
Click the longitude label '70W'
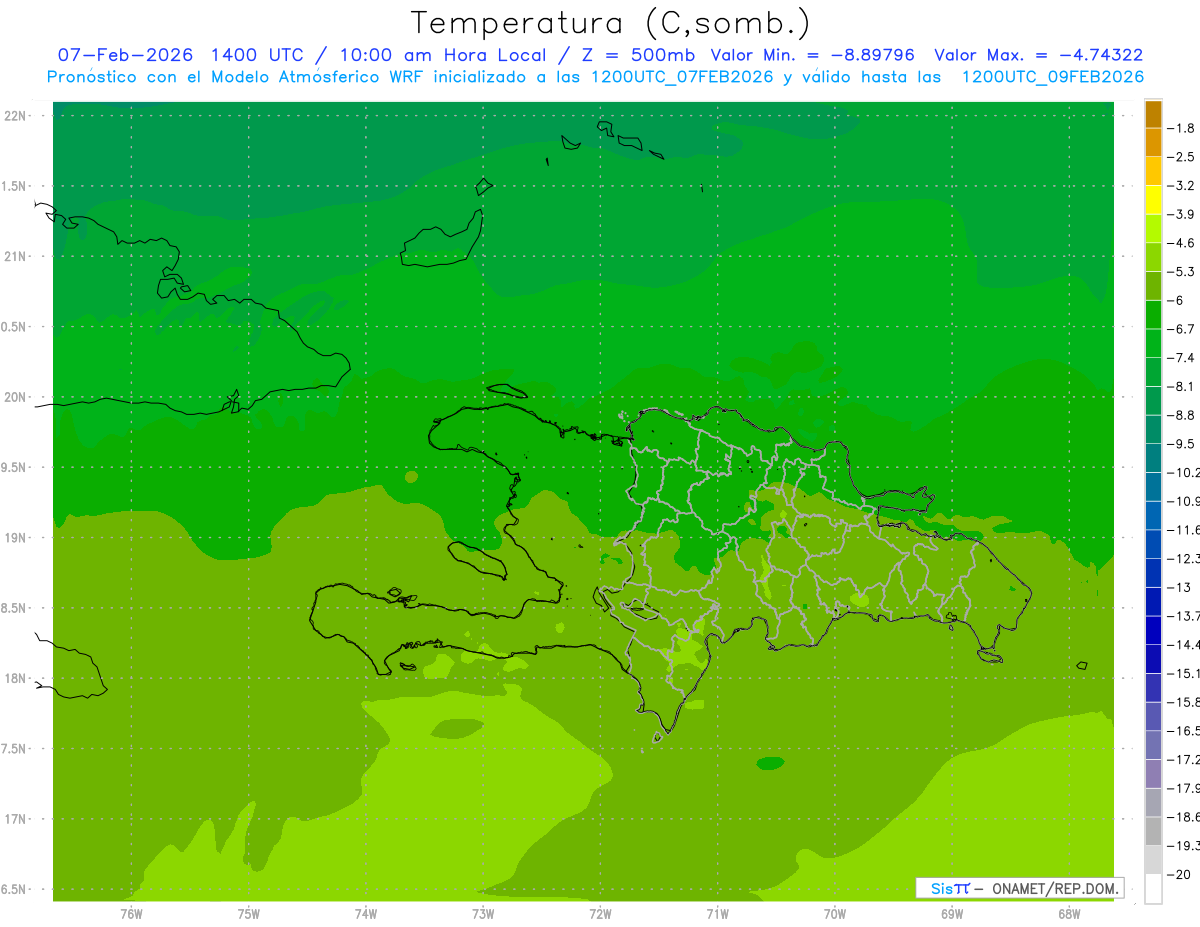point(835,913)
